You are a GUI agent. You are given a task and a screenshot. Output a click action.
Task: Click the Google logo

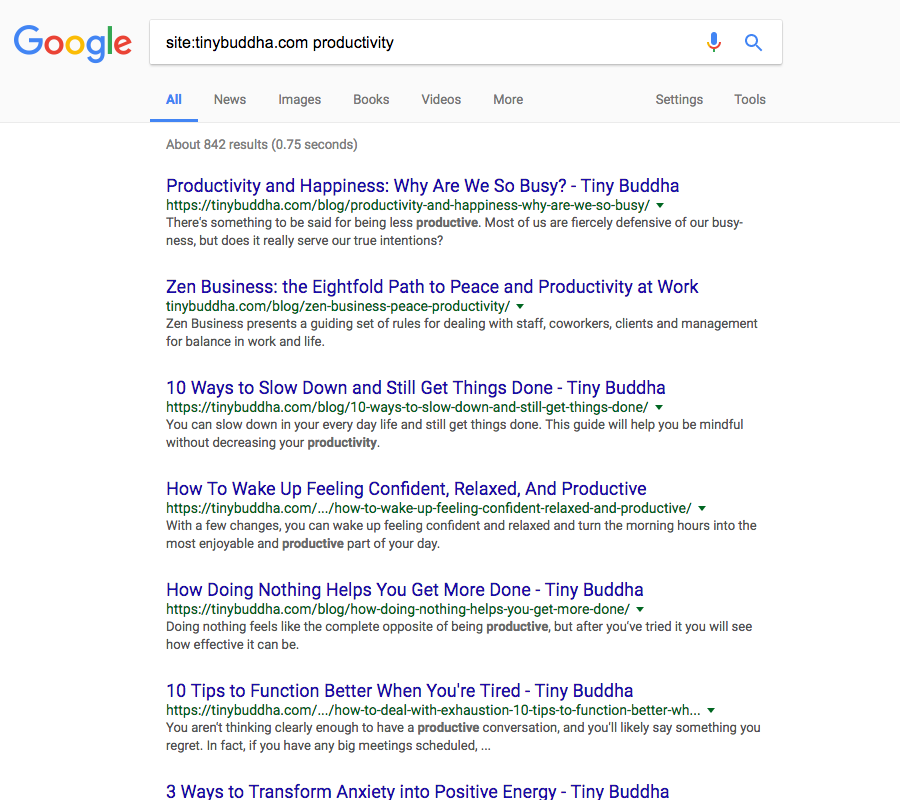pos(73,42)
